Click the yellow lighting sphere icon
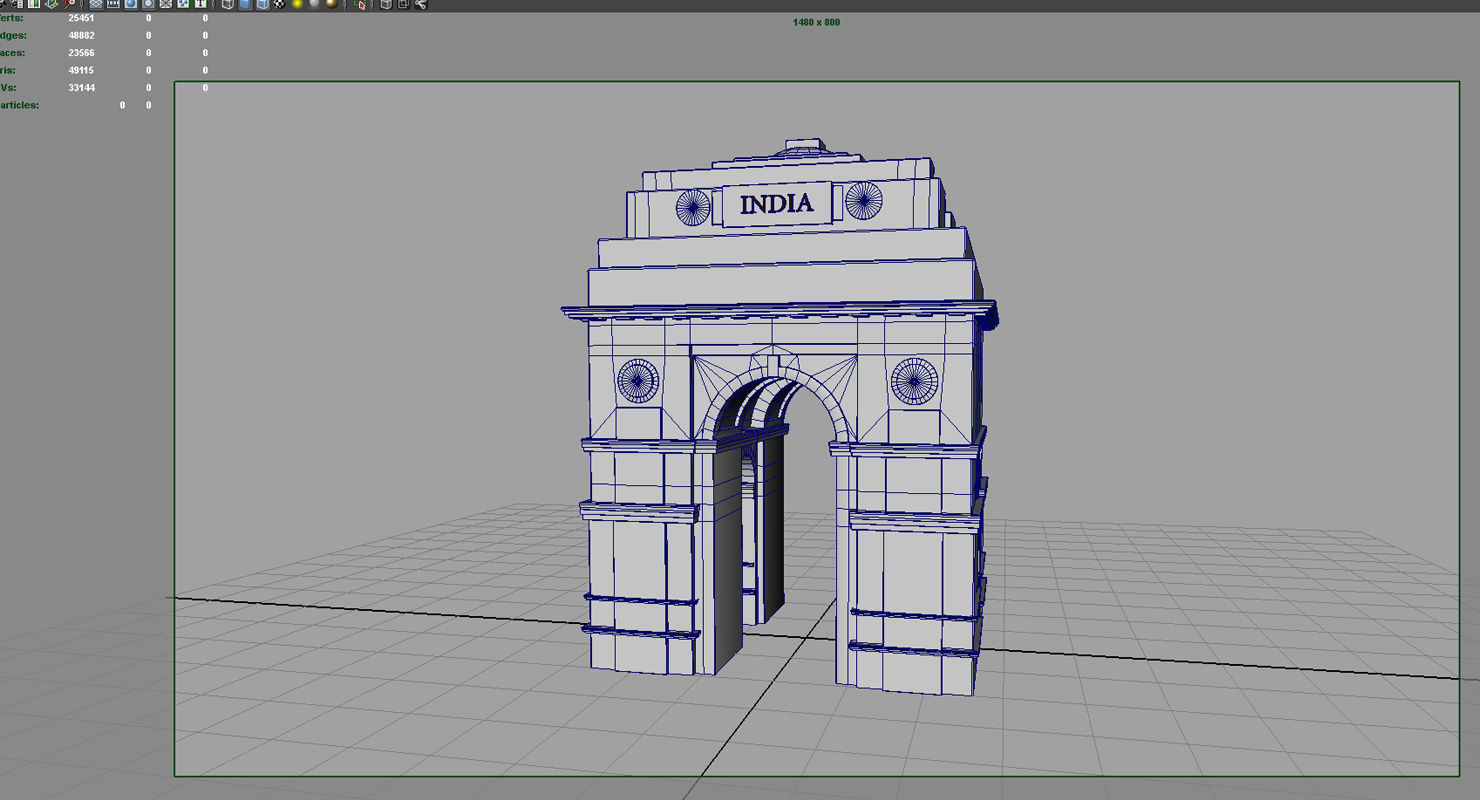This screenshot has height=800, width=1480. pyautogui.click(x=297, y=5)
